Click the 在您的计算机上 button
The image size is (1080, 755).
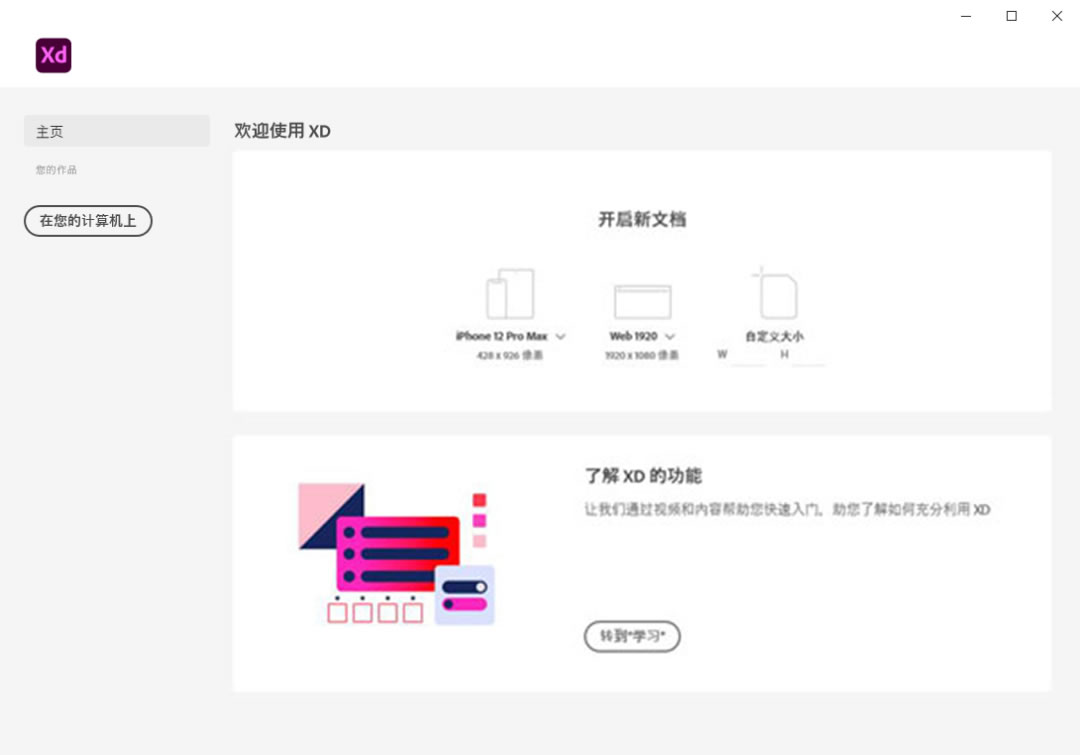[88, 221]
